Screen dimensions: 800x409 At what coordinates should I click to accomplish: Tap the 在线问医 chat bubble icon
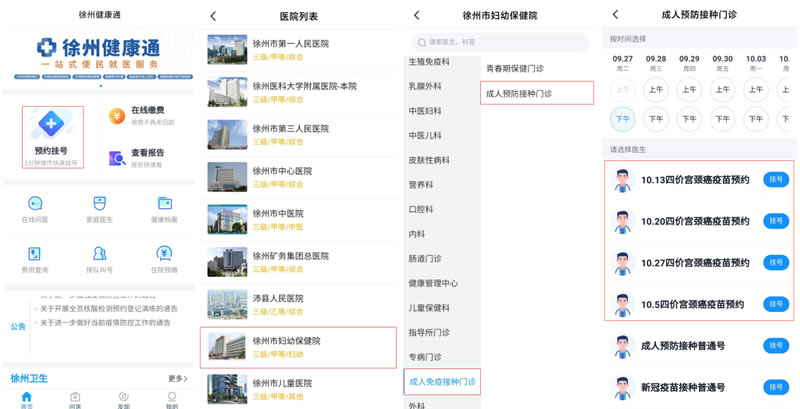pos(35,203)
